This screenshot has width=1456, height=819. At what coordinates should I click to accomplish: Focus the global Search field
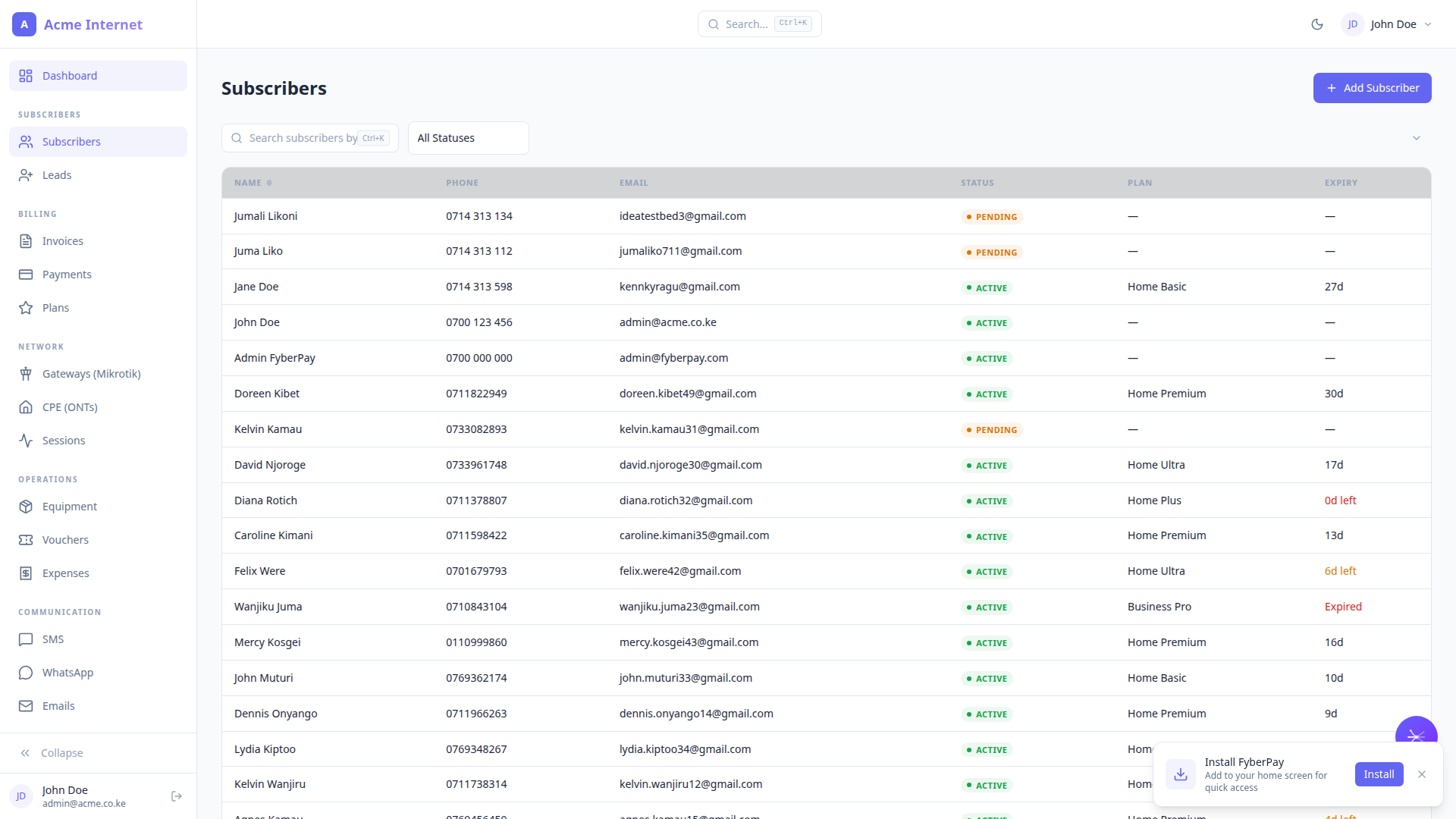coord(760,24)
